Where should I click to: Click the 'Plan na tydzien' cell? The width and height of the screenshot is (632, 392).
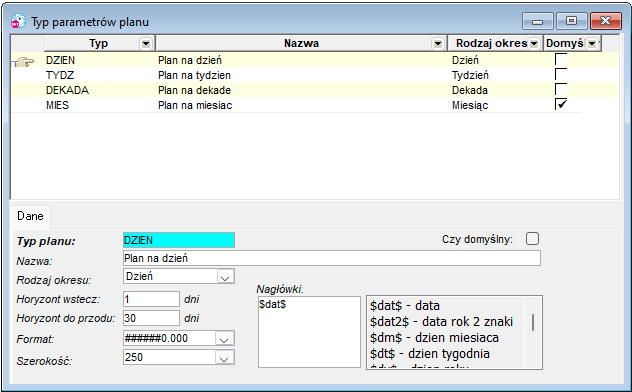pos(302,75)
